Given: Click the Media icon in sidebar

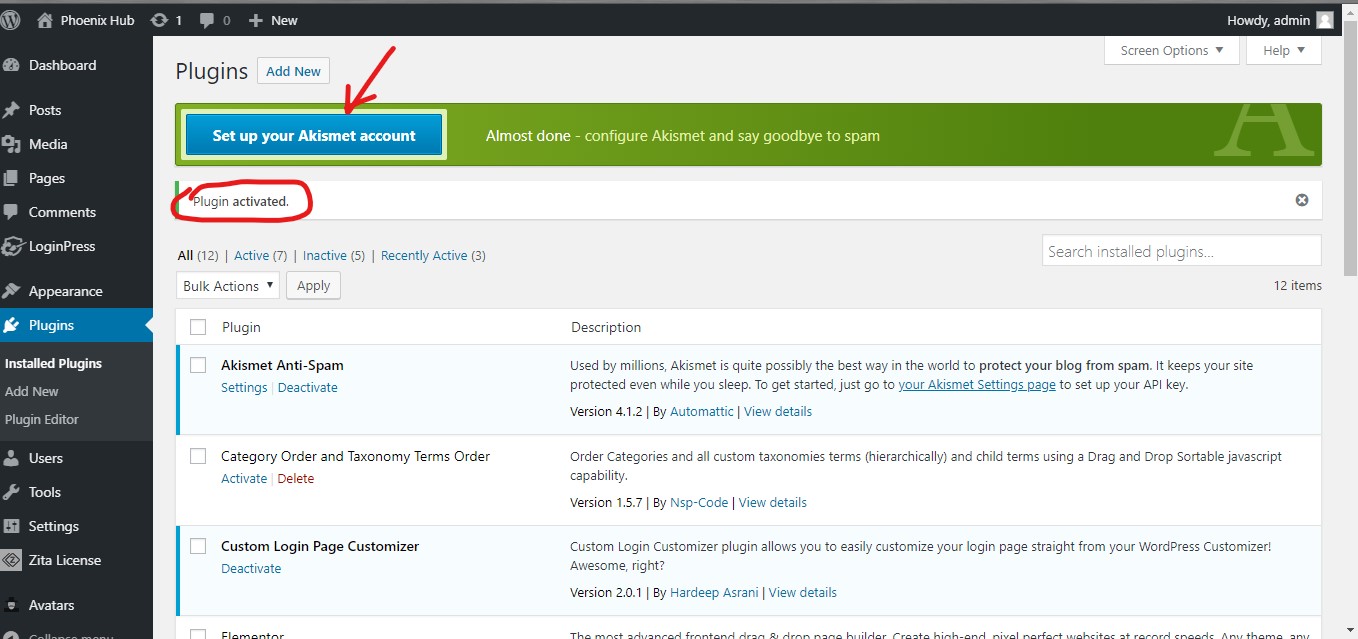Looking at the screenshot, I should click(x=12, y=144).
